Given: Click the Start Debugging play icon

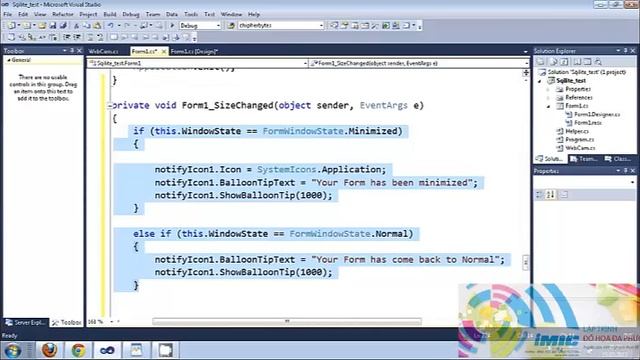Looking at the screenshot, I should coord(172,25).
